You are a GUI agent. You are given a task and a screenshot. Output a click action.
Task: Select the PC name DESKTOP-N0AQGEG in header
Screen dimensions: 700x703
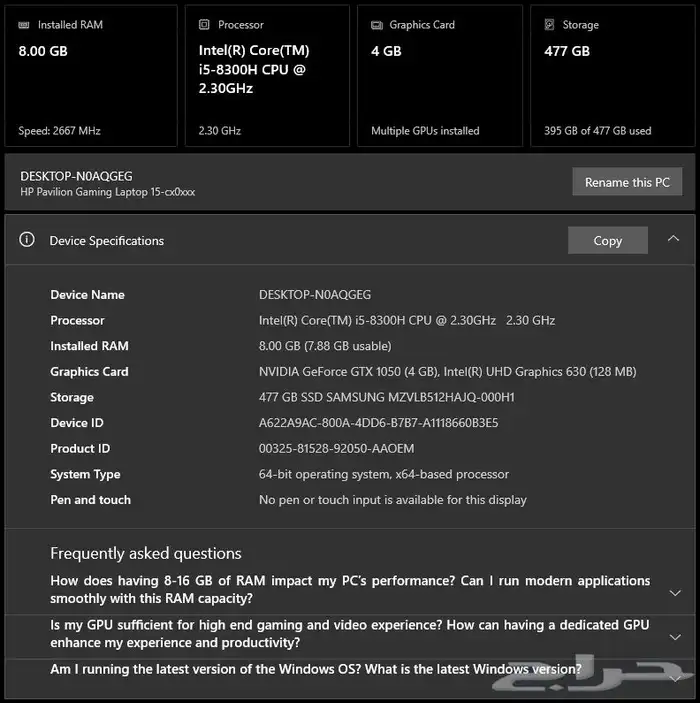(76, 176)
